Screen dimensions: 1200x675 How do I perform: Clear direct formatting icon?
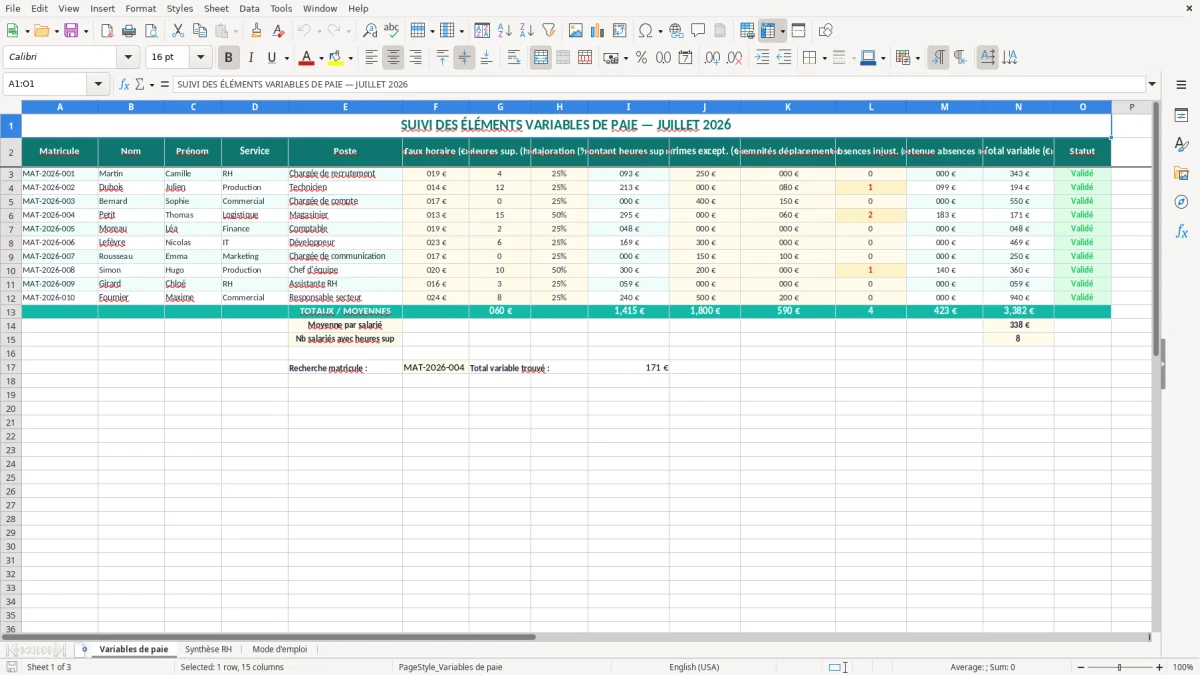click(x=279, y=31)
